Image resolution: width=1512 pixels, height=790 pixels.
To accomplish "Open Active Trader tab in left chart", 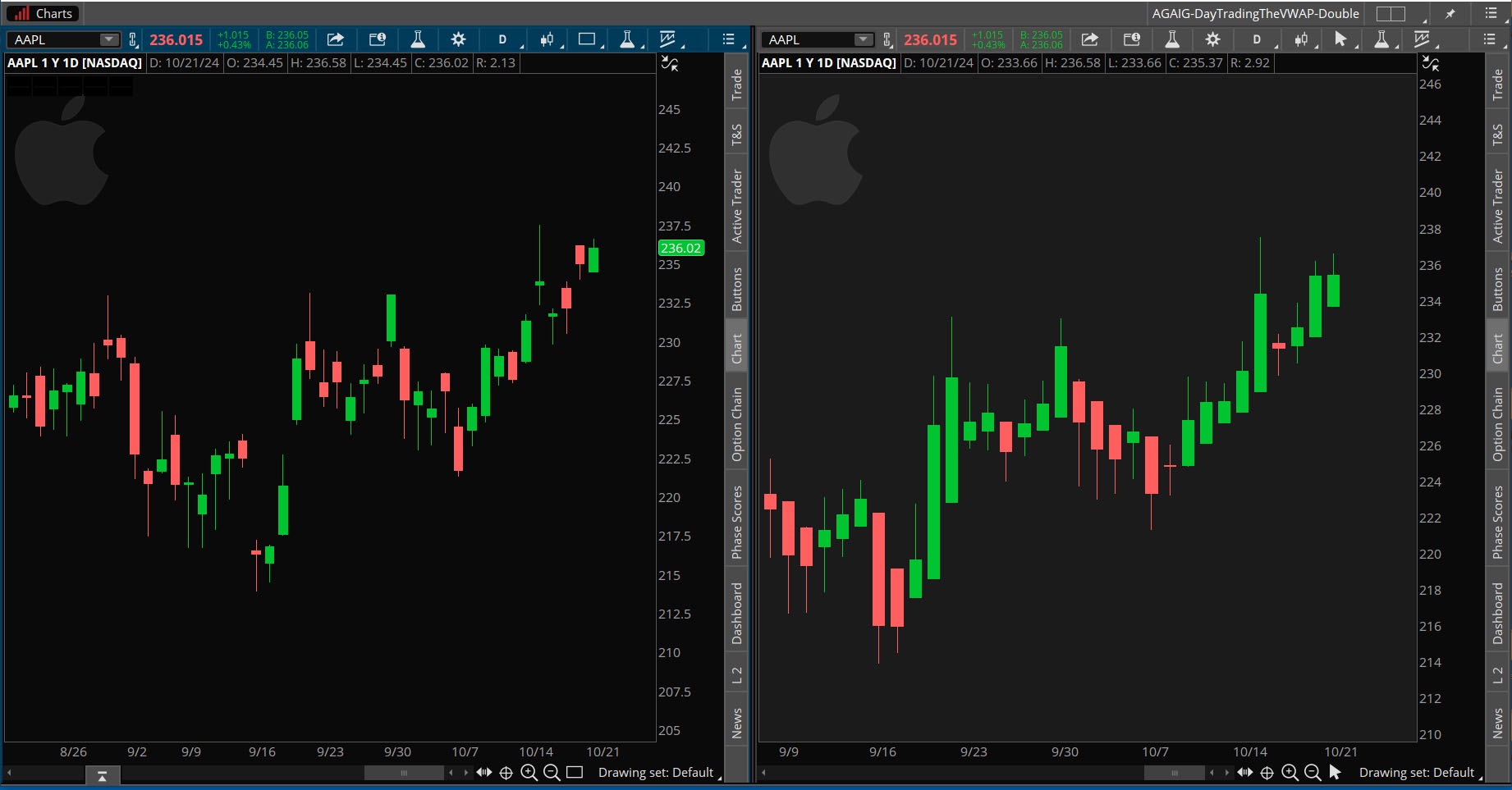I will click(x=736, y=206).
